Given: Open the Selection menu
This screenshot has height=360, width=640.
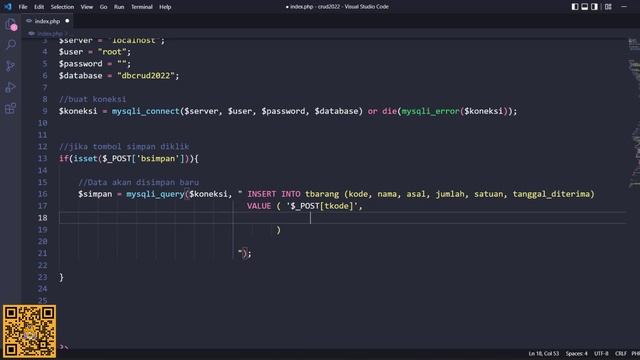Looking at the screenshot, I should click(62, 7).
